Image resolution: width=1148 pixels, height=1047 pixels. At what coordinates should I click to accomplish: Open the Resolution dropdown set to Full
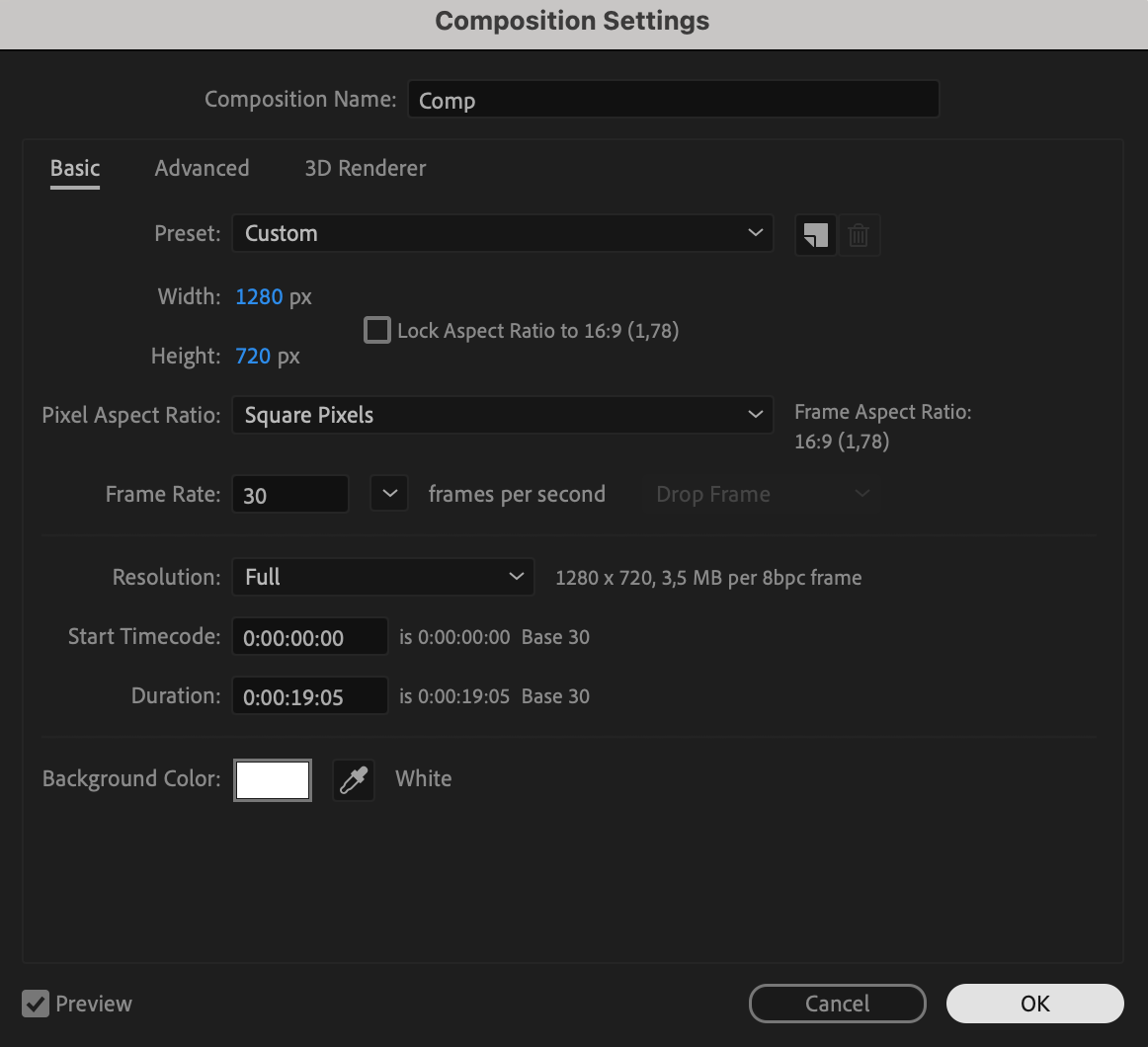pos(382,577)
